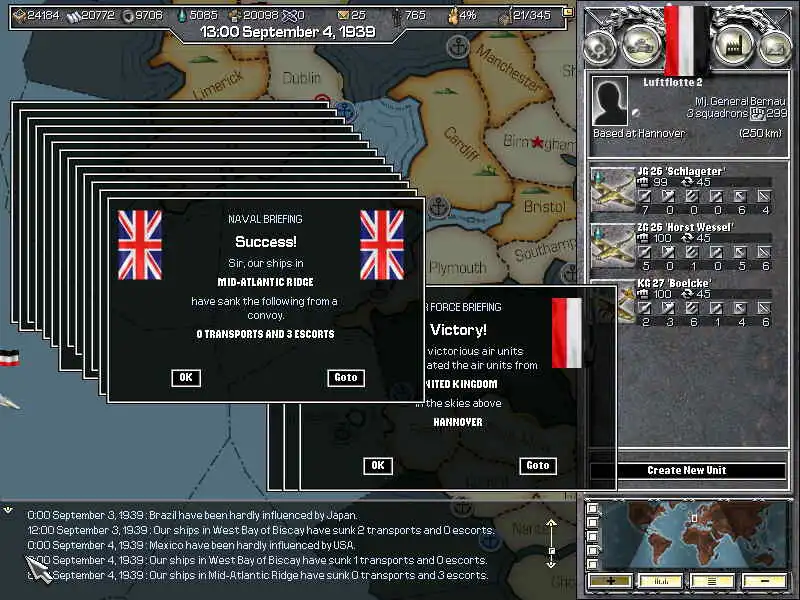Click the strength icon showing 99 for JG 26
This screenshot has height=600, width=800.
point(643,182)
